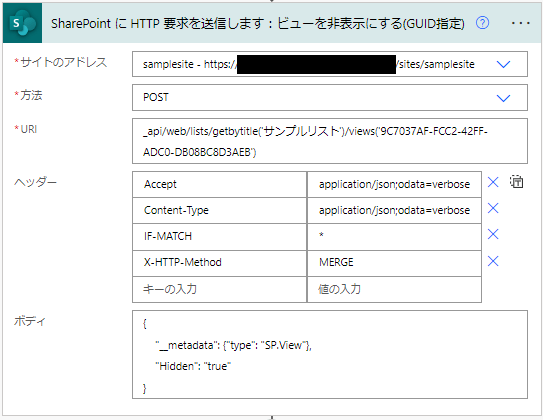
Task: Click the ヘッダー section label
Action: [35, 182]
